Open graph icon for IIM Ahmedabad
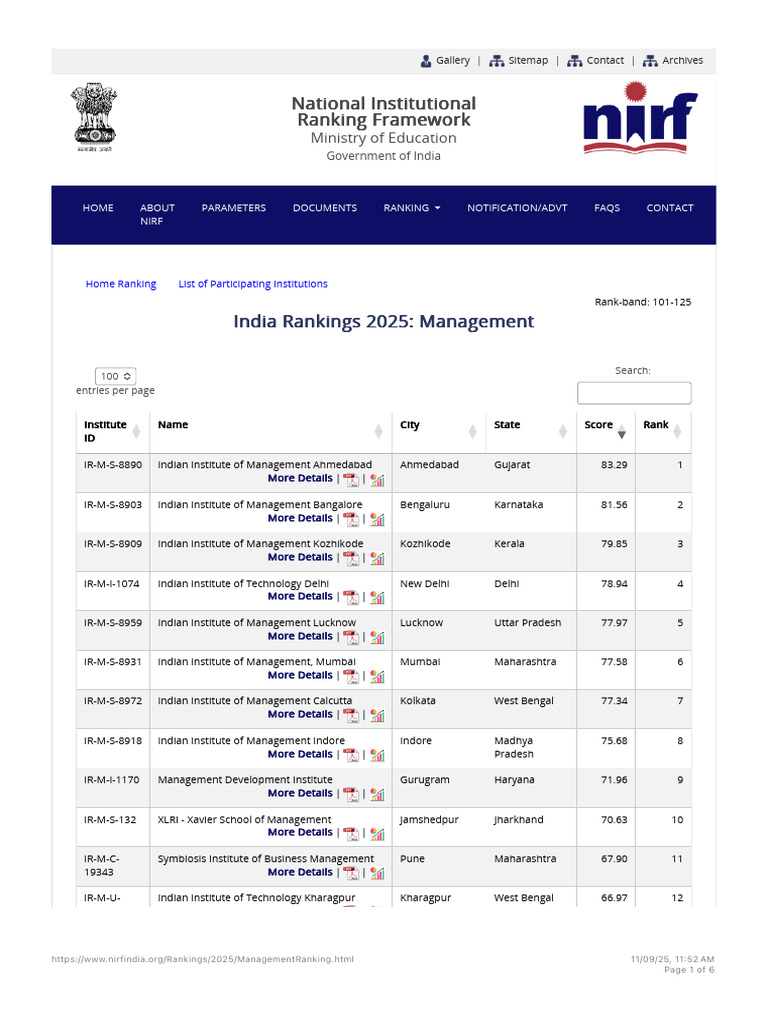The width and height of the screenshot is (768, 1024). 377,480
